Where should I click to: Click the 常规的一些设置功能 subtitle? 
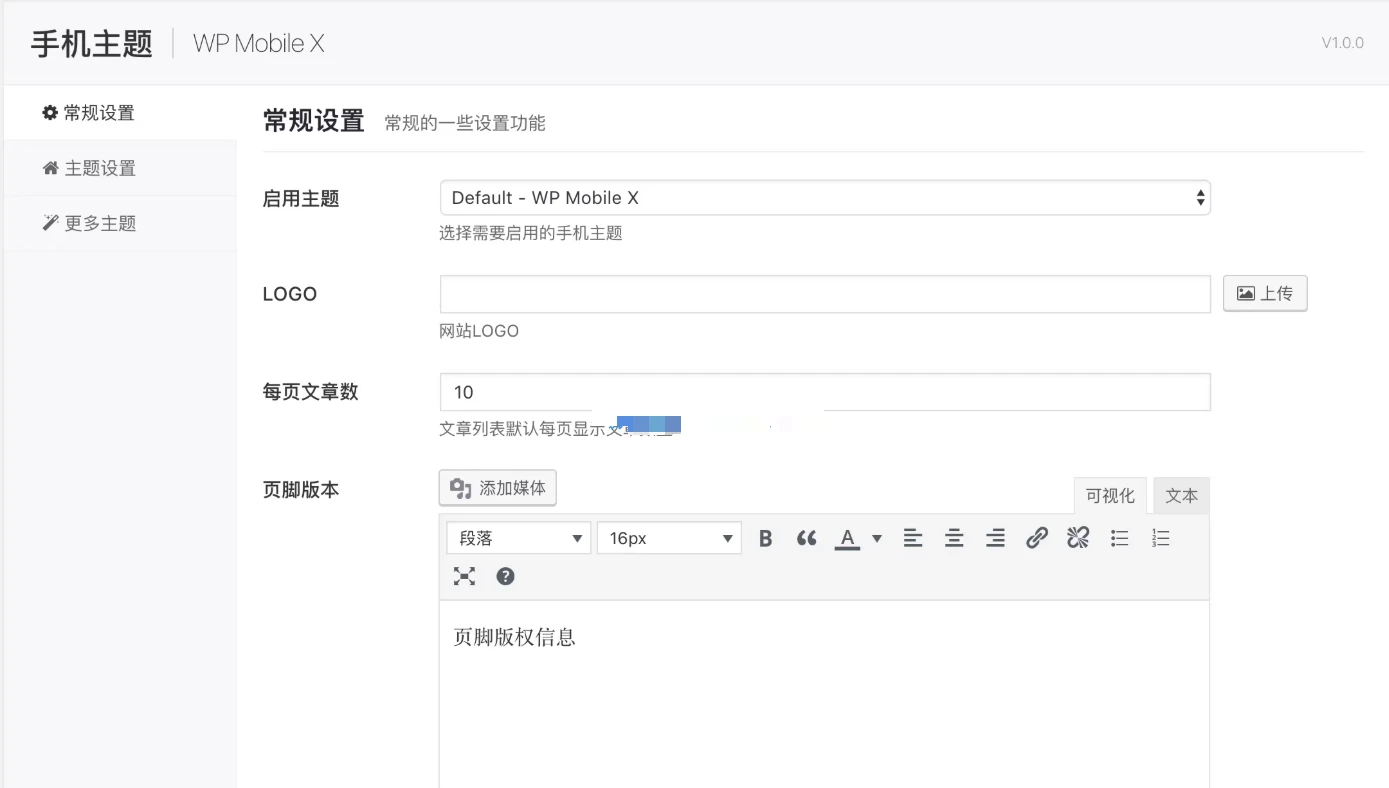[x=465, y=123]
